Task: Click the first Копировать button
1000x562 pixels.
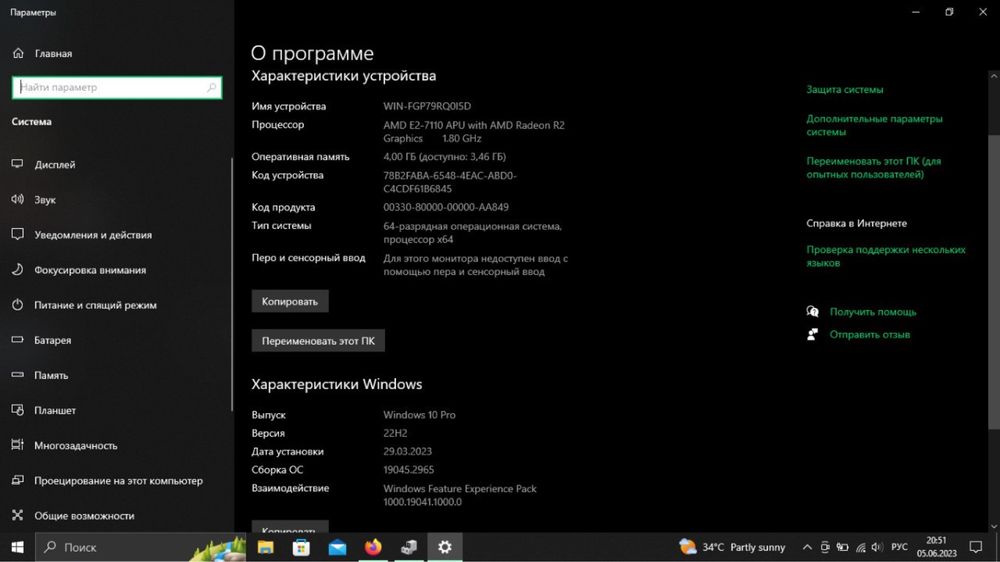Action: point(290,301)
